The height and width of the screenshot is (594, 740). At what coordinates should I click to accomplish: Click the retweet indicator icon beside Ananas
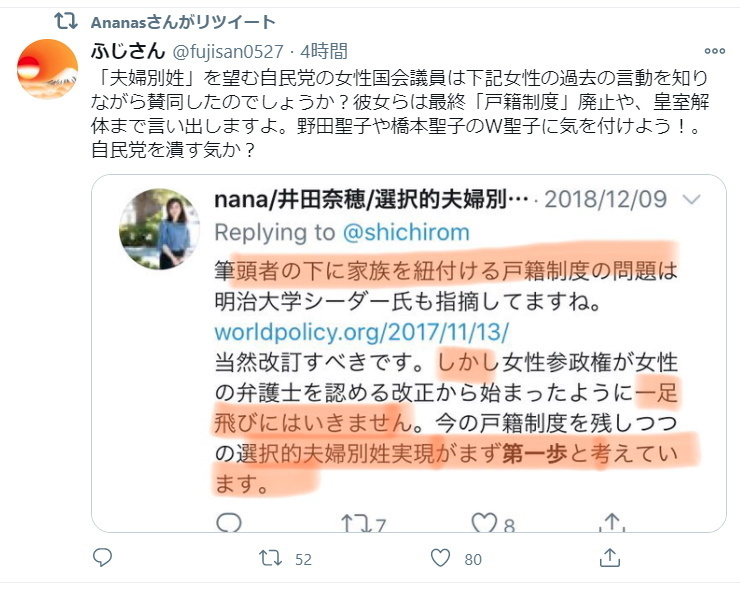pyautogui.click(x=66, y=21)
